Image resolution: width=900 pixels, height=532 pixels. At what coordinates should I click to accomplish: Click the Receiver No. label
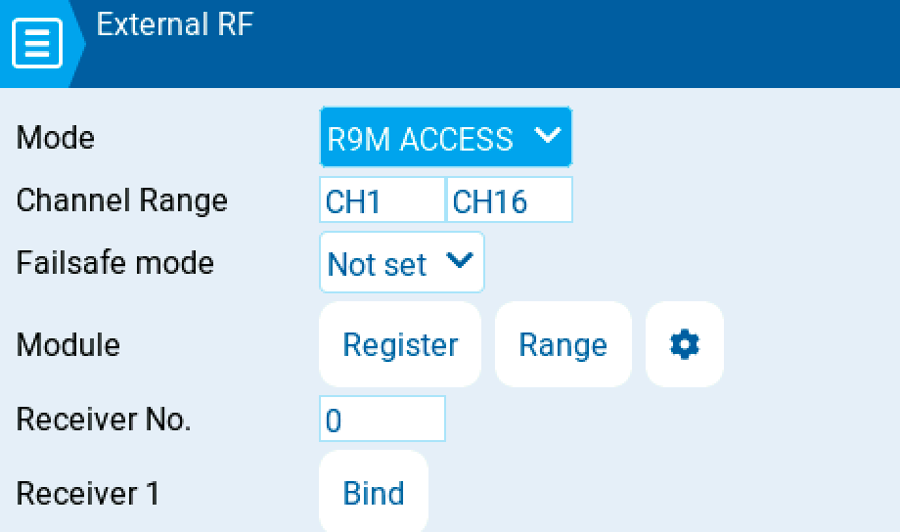point(103,419)
